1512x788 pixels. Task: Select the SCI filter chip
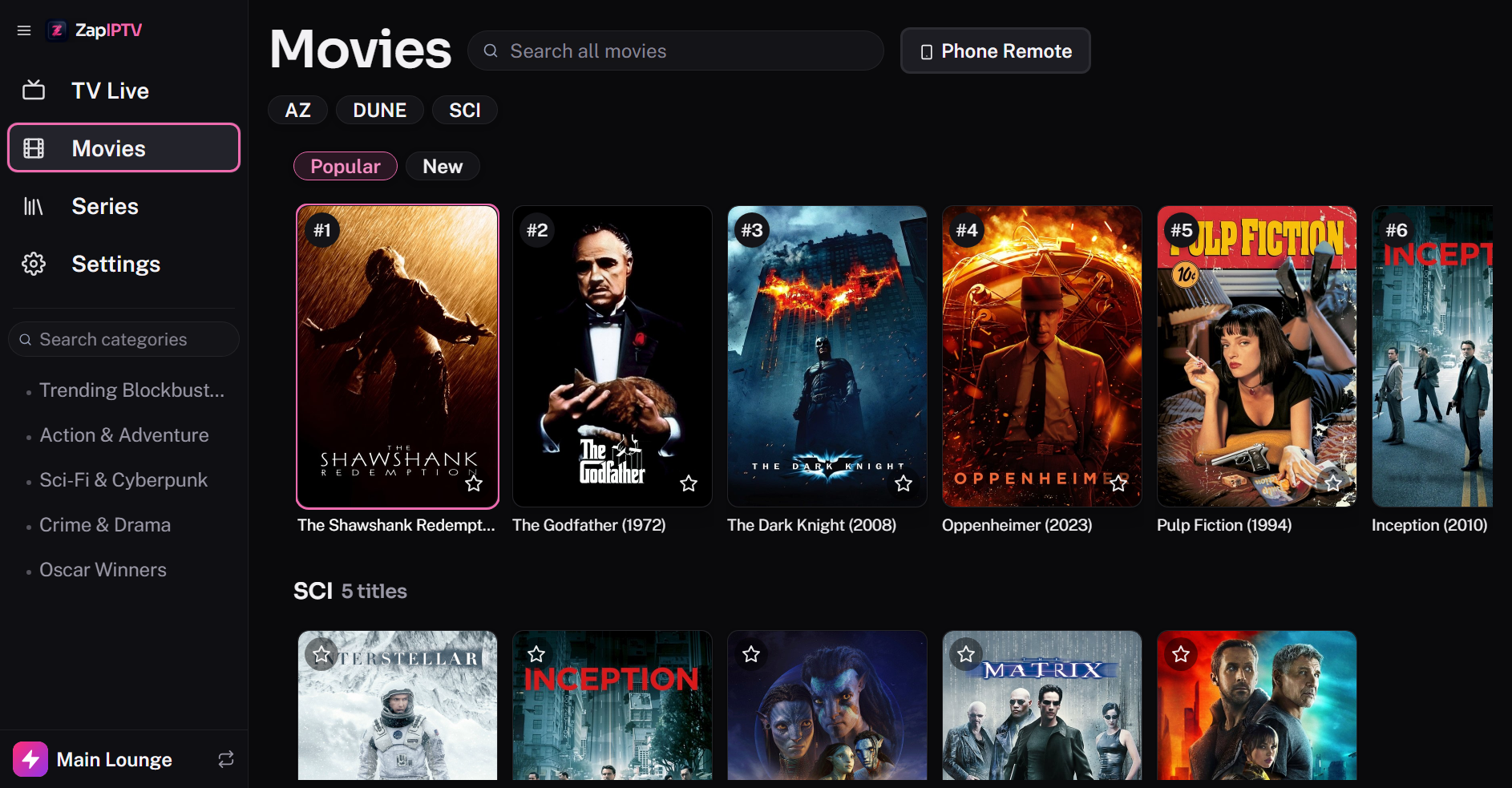[465, 110]
